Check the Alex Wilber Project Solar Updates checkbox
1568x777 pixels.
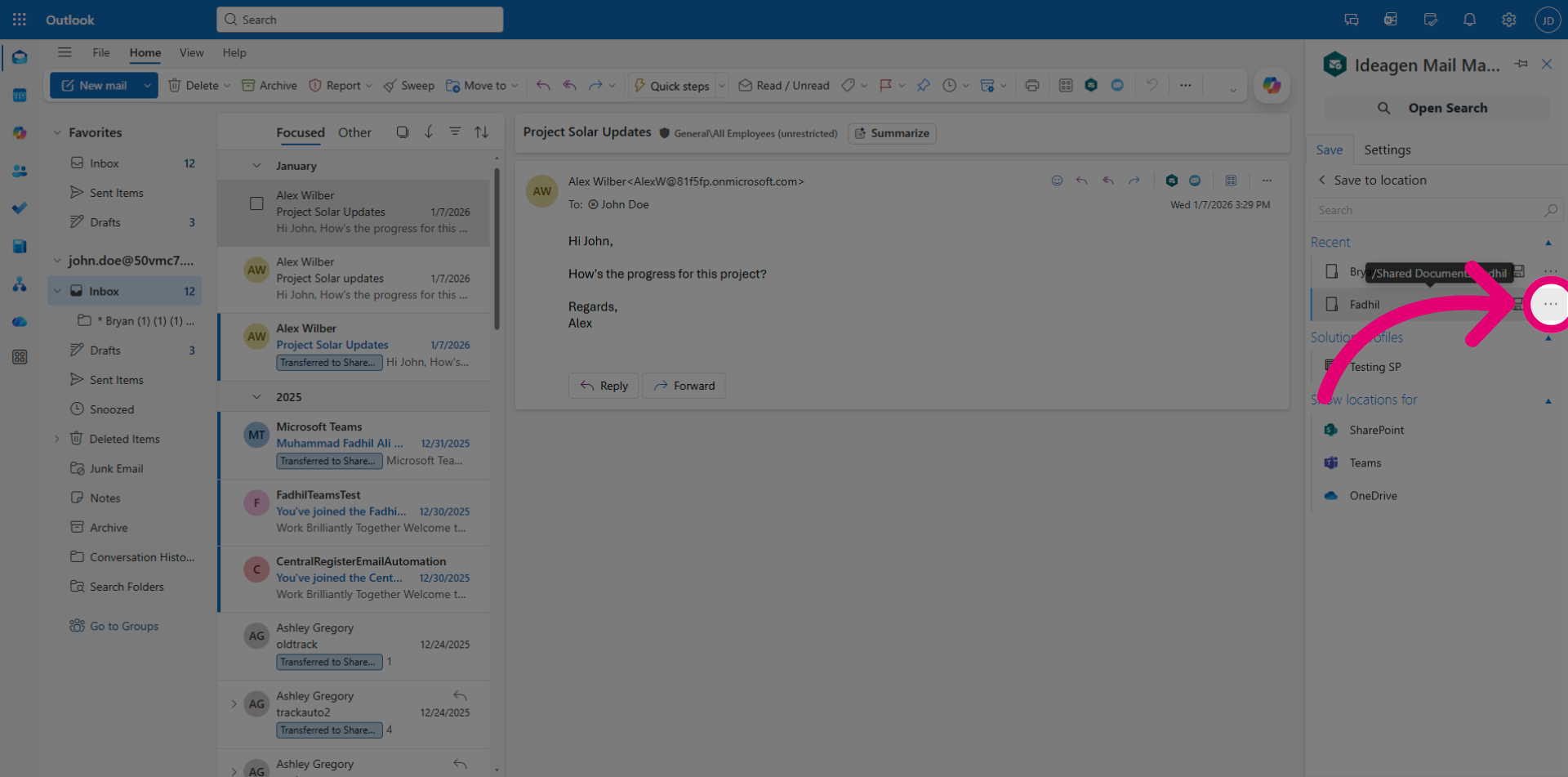pyautogui.click(x=256, y=203)
